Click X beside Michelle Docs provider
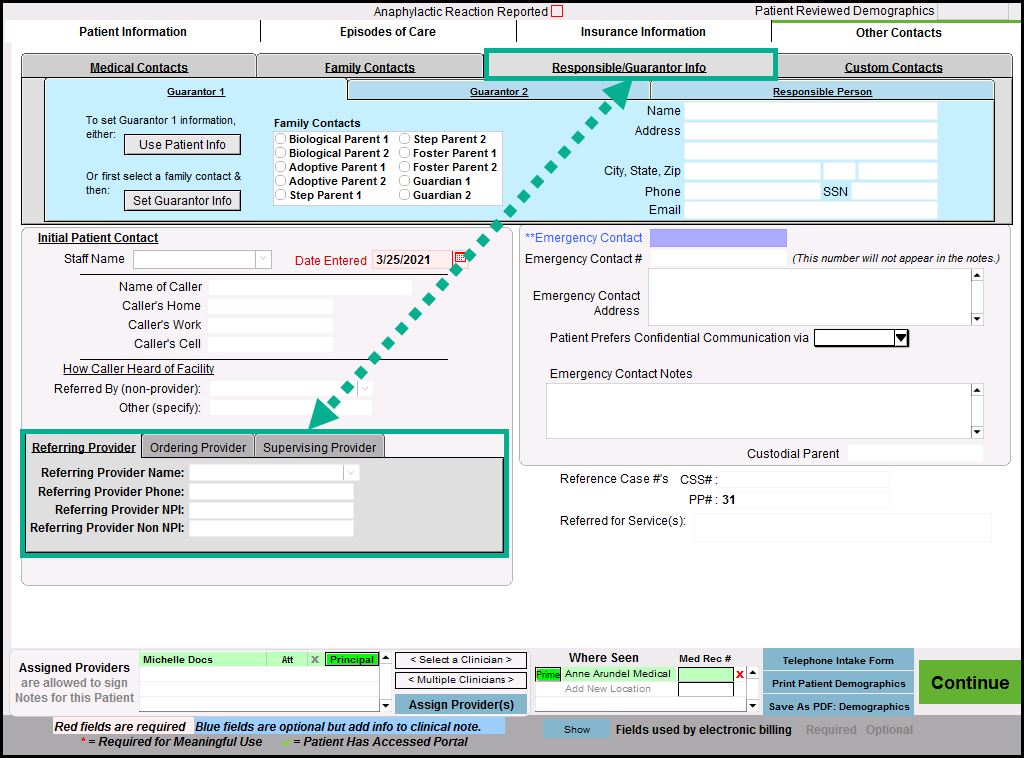Image resolution: width=1024 pixels, height=758 pixels. (x=314, y=660)
